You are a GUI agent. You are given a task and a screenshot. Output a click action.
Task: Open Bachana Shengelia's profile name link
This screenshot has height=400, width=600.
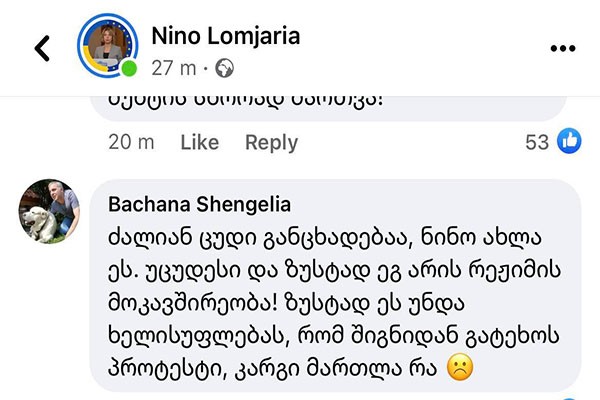pos(200,204)
